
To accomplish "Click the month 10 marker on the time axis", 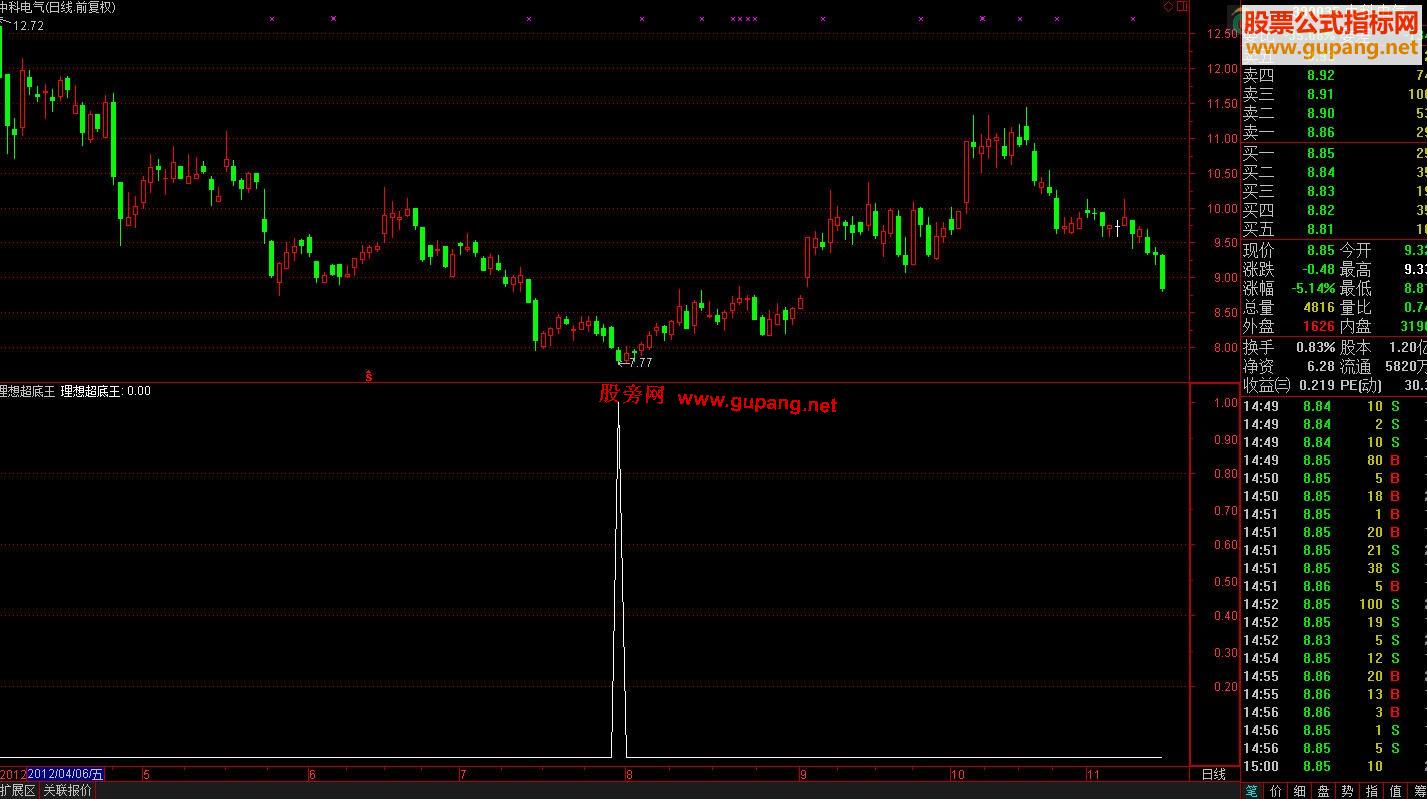I will [958, 774].
